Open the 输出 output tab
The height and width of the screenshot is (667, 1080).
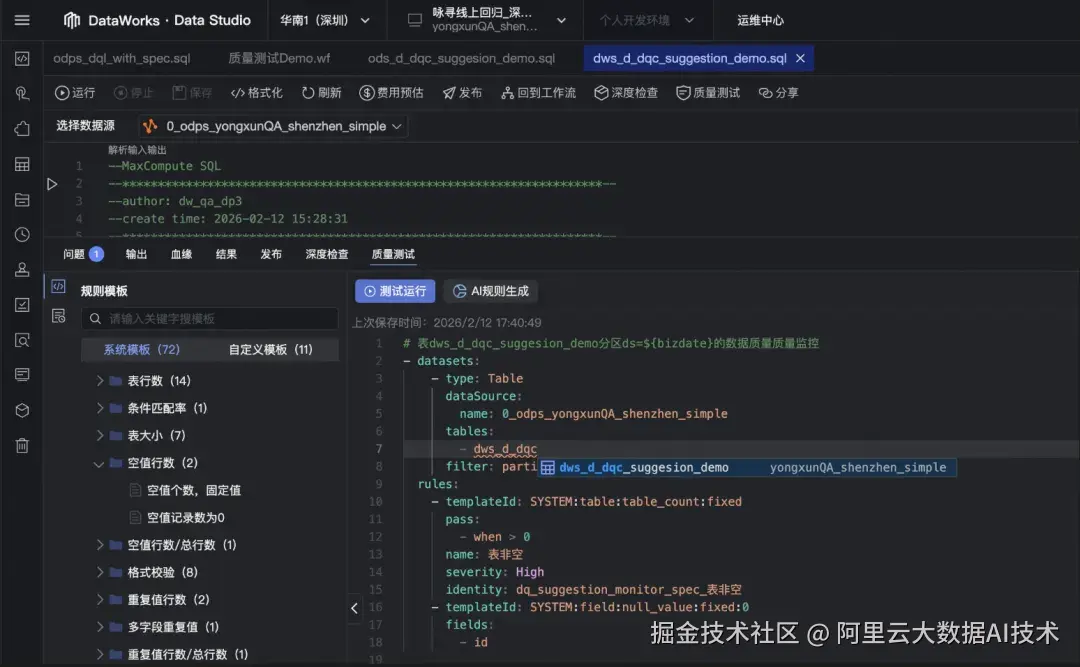(x=136, y=254)
